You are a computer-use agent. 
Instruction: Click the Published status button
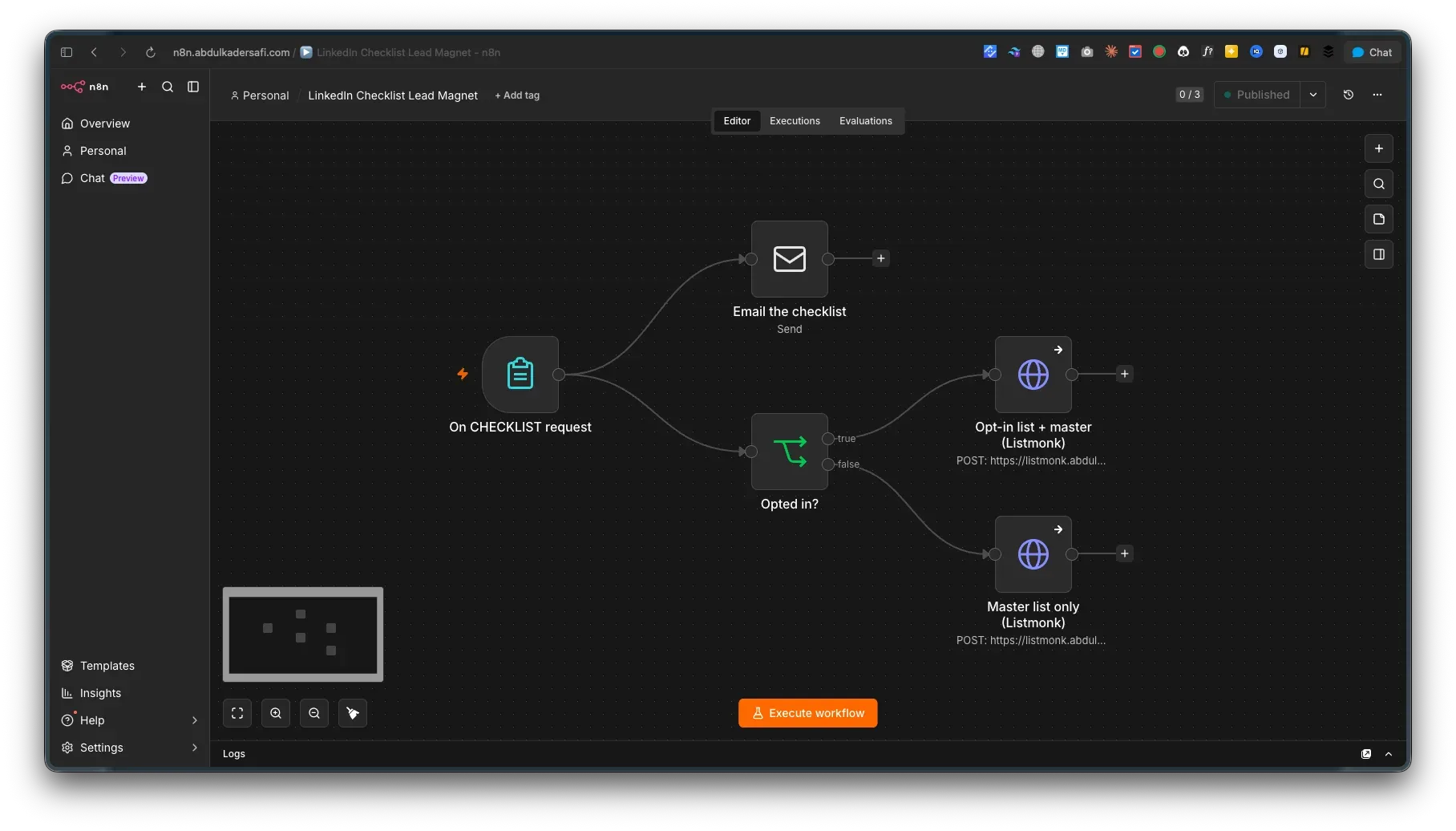coord(1257,95)
